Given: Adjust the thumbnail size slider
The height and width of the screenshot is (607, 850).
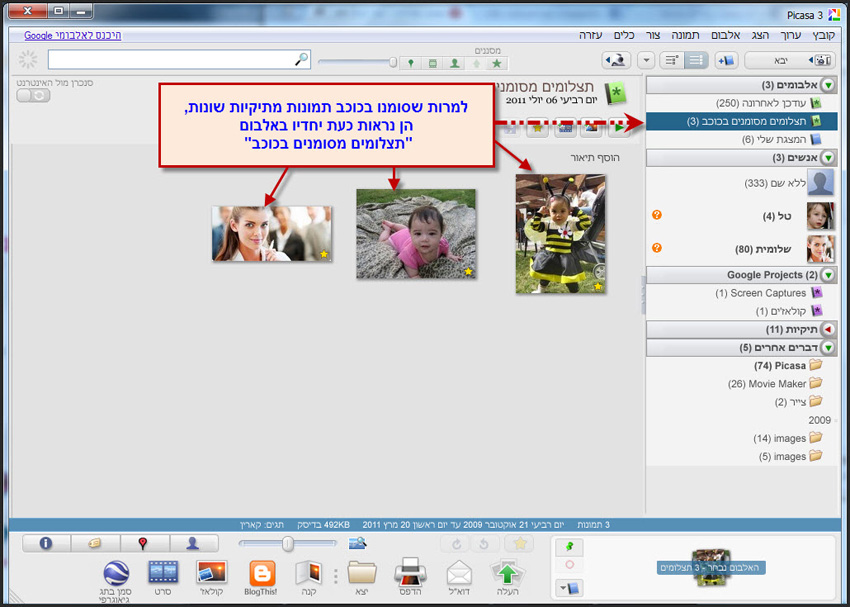Looking at the screenshot, I should [x=288, y=543].
